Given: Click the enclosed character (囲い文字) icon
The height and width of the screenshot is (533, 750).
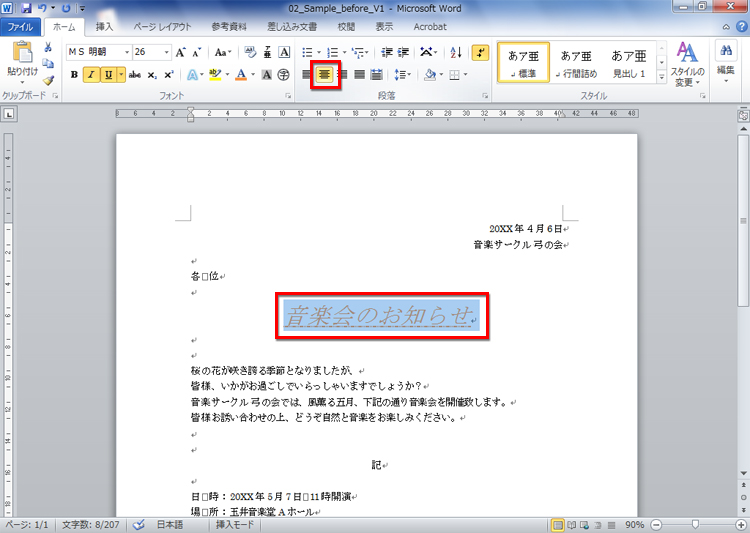Looking at the screenshot, I should click(x=284, y=75).
